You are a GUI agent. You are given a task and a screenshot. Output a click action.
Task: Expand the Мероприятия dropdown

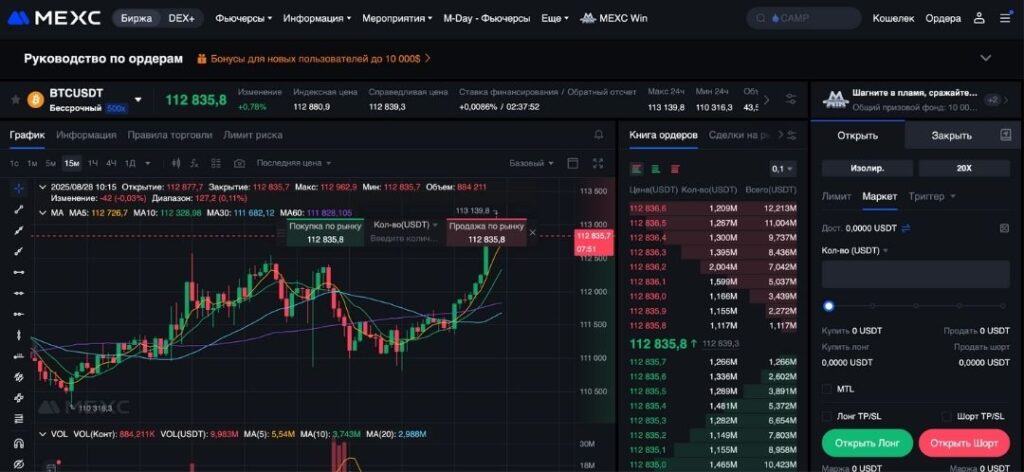click(x=397, y=18)
